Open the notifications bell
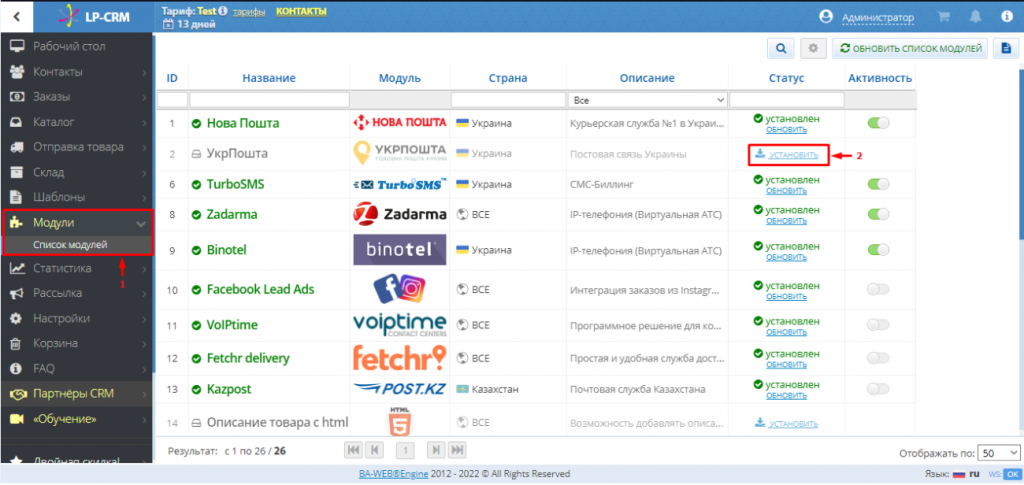This screenshot has height=485, width=1024. [x=976, y=18]
